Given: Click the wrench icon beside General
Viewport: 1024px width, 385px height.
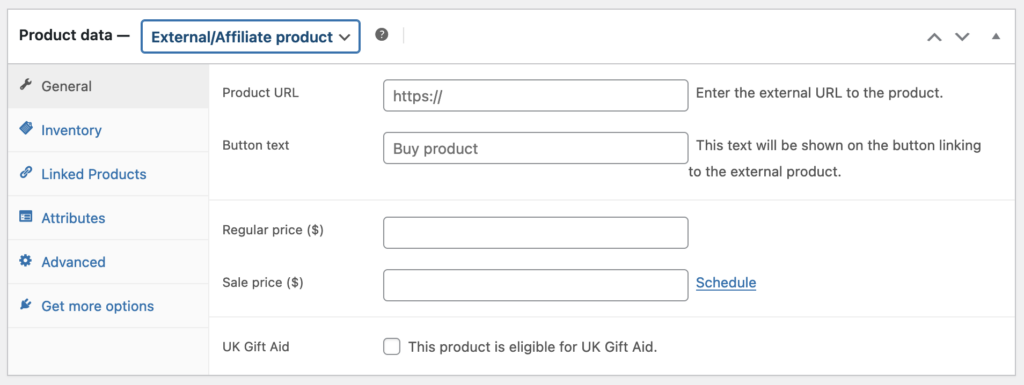Looking at the screenshot, I should pos(25,85).
